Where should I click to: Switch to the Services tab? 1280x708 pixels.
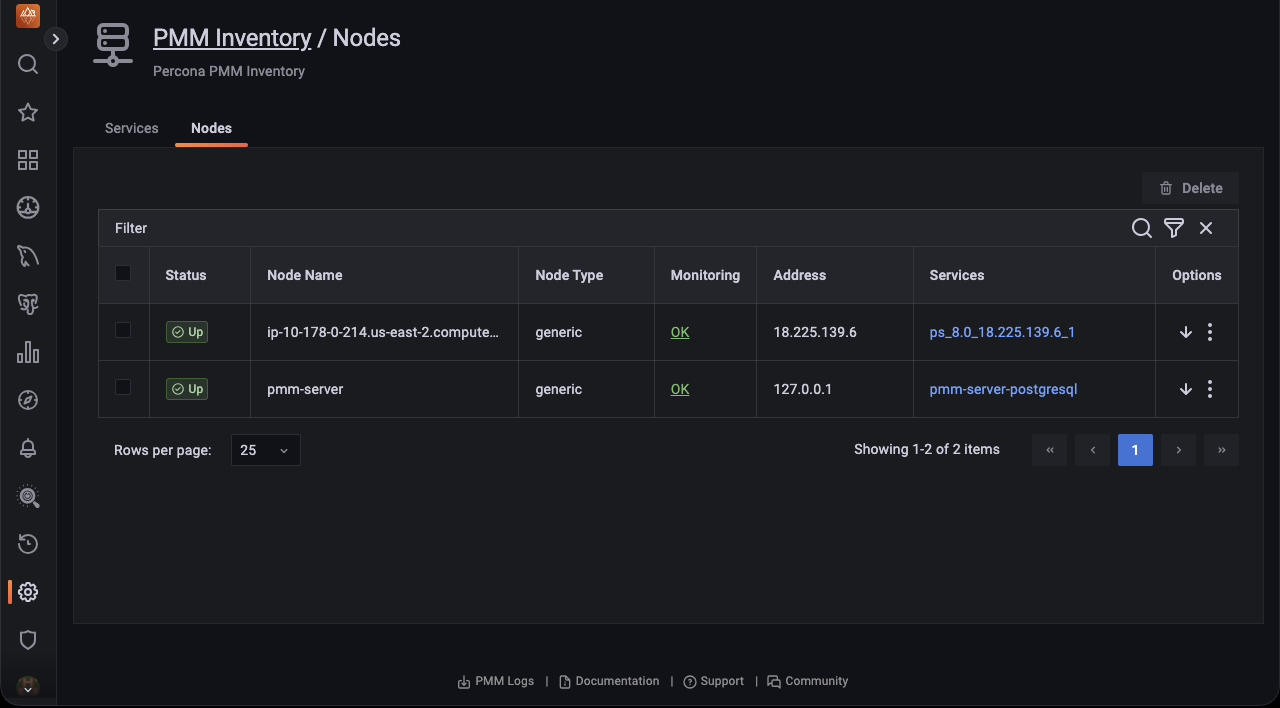(x=132, y=128)
